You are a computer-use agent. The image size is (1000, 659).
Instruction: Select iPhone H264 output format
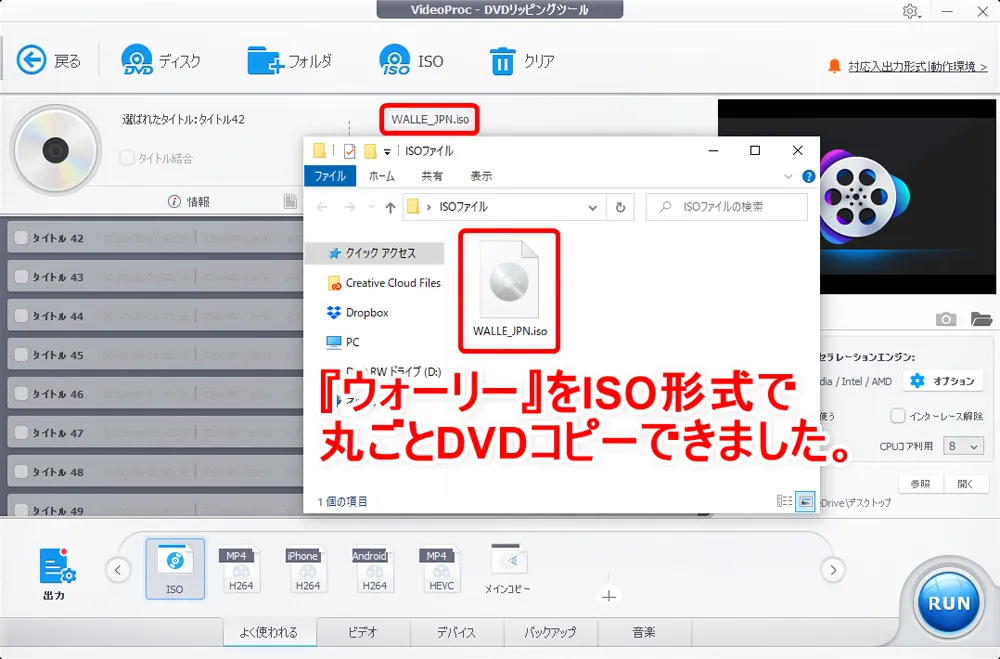point(308,568)
